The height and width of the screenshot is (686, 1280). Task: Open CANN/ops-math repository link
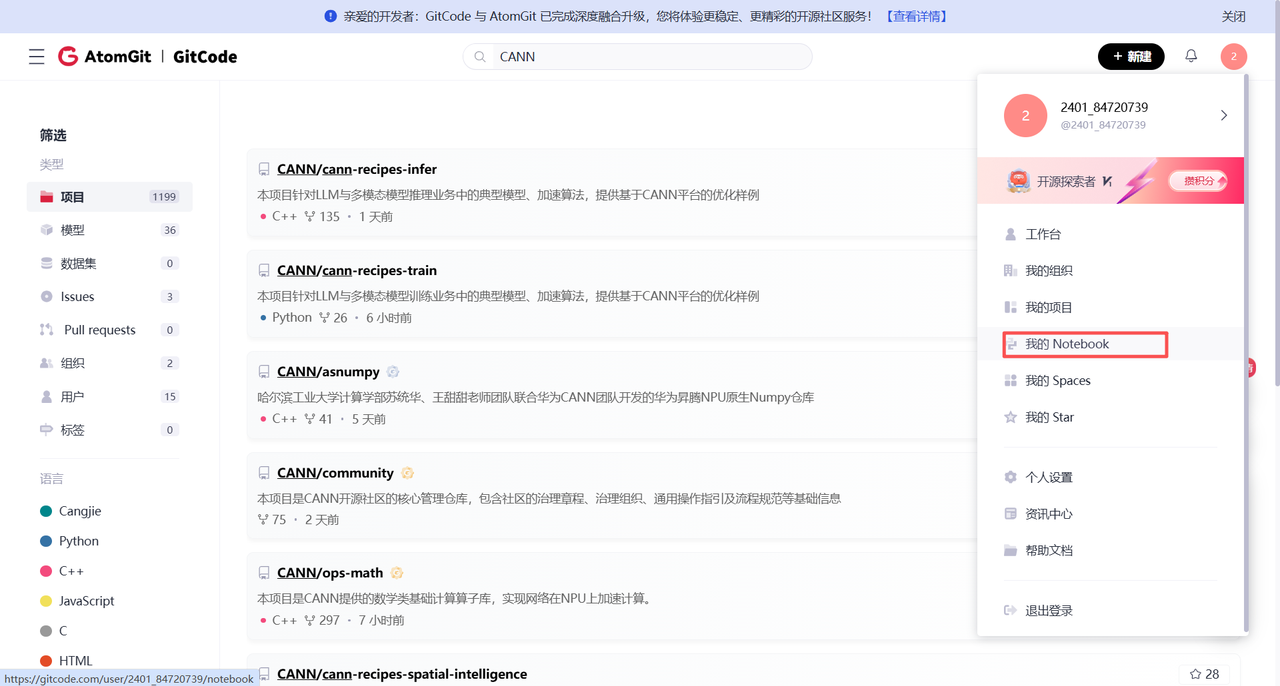pos(330,573)
